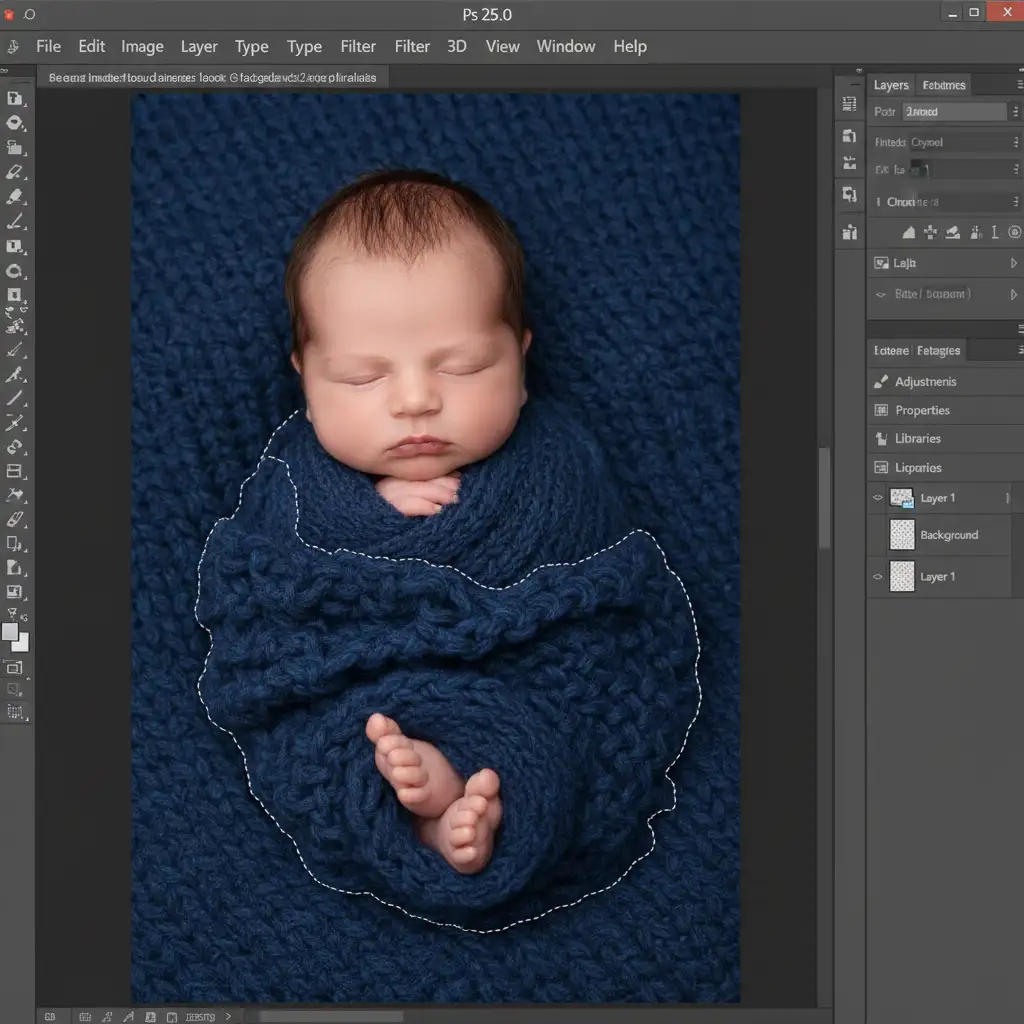Open the Adjustments panel entry
Image resolution: width=1024 pixels, height=1024 pixels.
(925, 382)
